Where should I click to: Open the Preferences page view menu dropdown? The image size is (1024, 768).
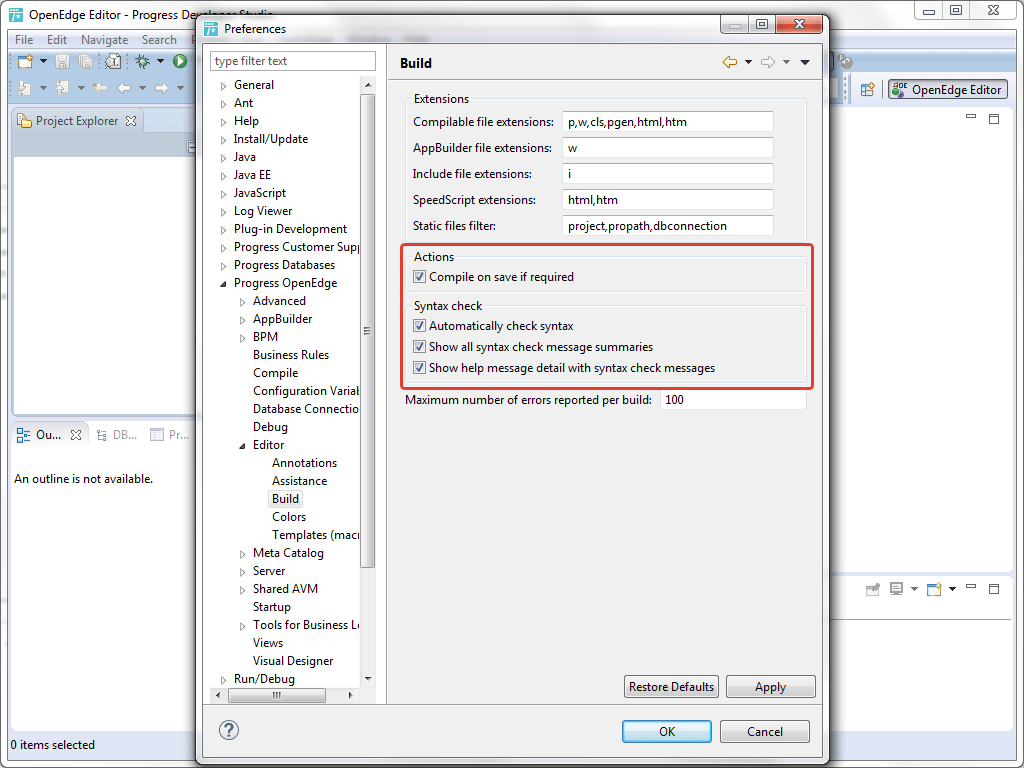point(805,62)
